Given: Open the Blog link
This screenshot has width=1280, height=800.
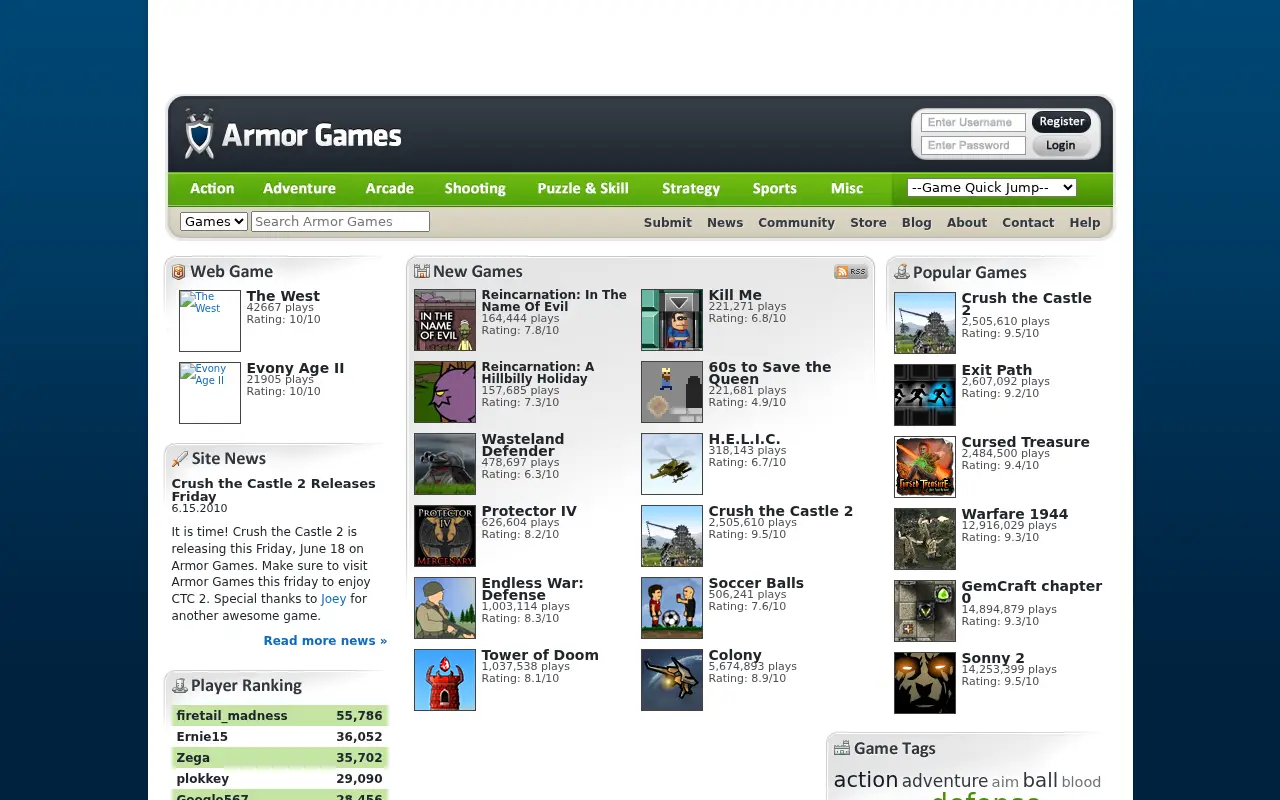Looking at the screenshot, I should (x=916, y=223).
